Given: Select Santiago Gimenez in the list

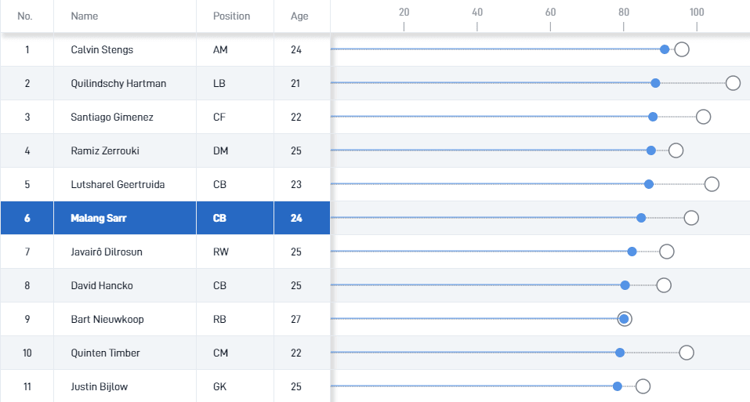Looking at the screenshot, I should [x=112, y=117].
